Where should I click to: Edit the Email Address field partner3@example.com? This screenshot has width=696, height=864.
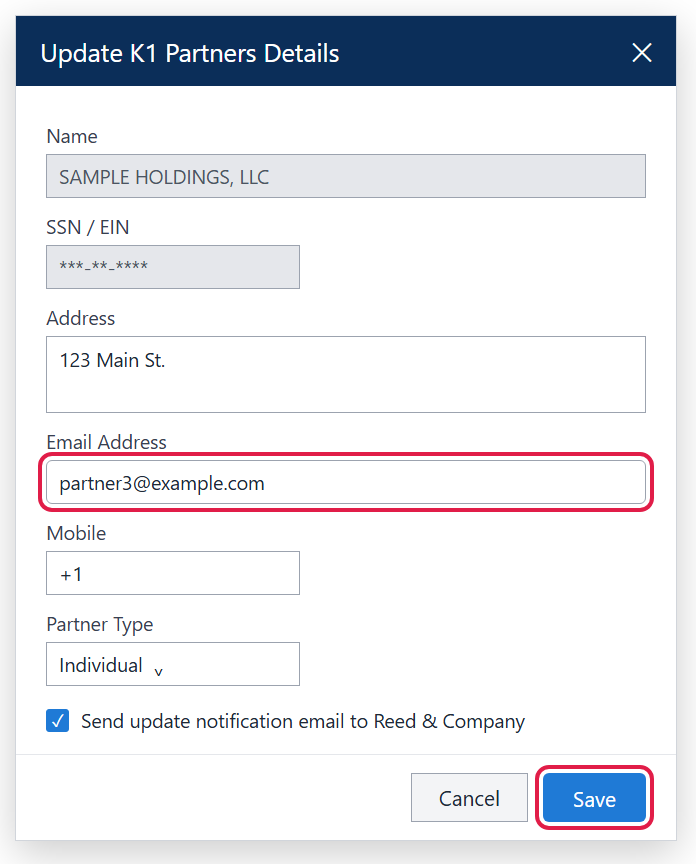click(x=346, y=483)
